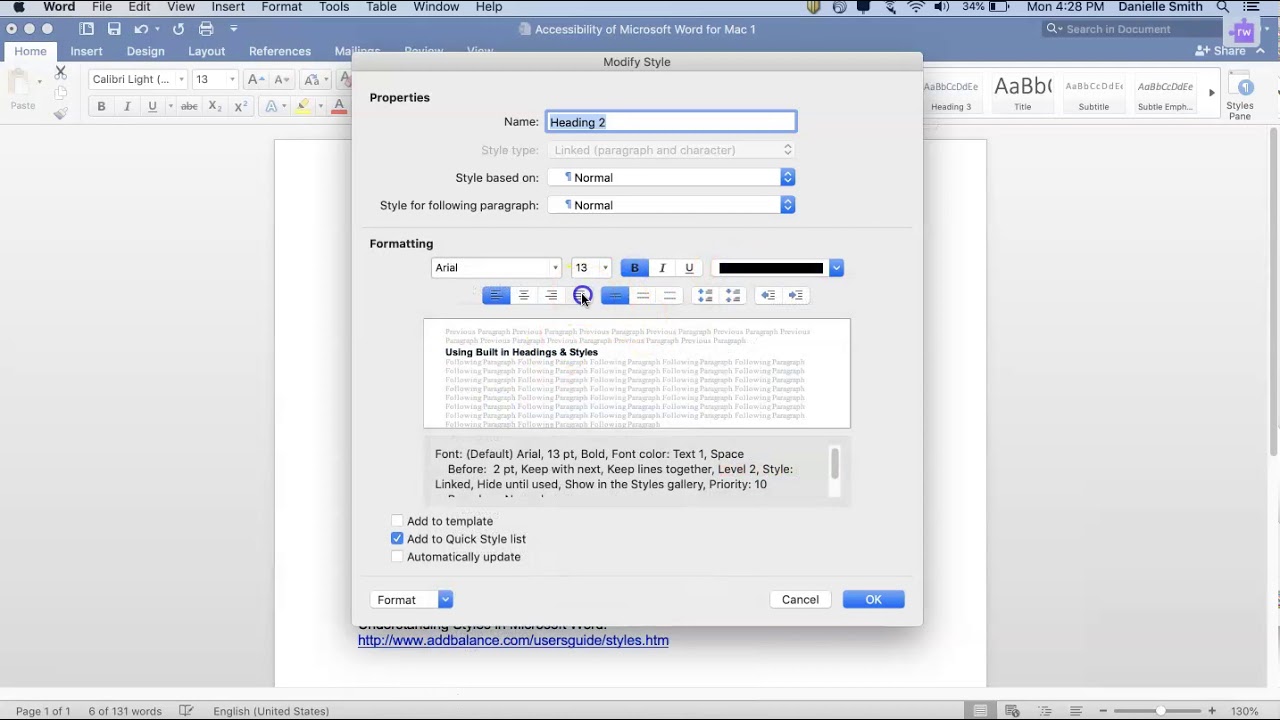Click the Cancel button

pos(800,600)
